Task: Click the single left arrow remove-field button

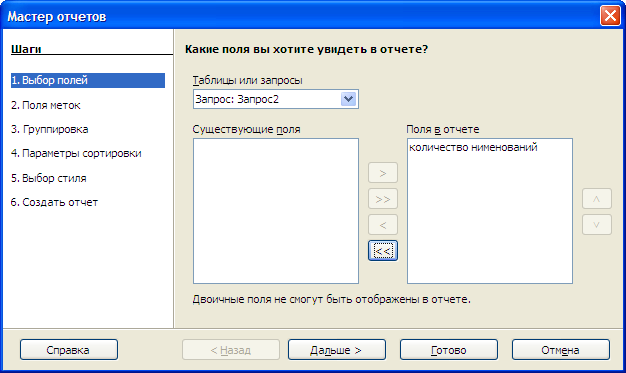Action: point(382,225)
